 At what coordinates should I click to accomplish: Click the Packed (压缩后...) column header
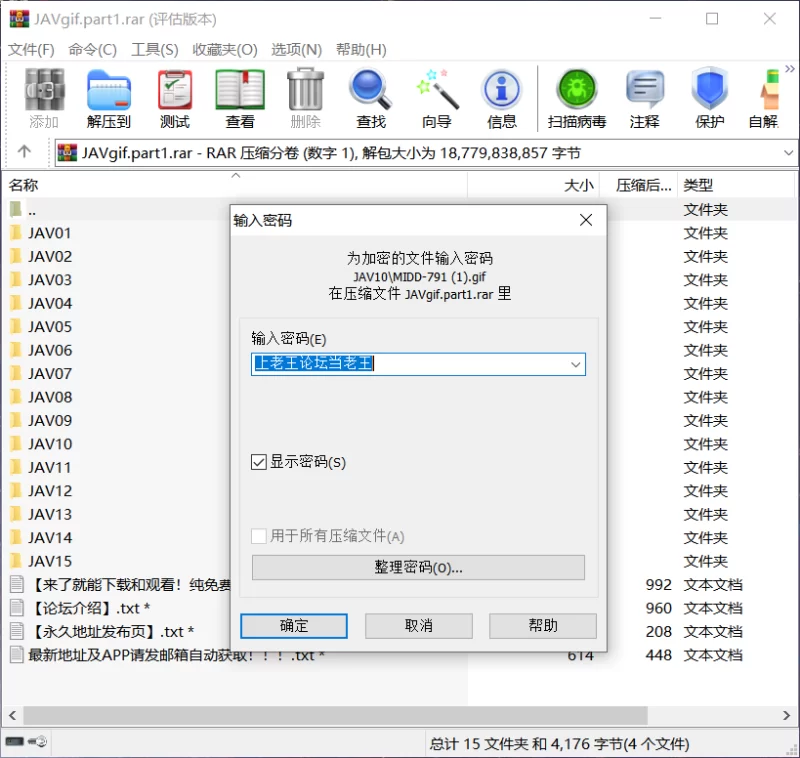(638, 185)
